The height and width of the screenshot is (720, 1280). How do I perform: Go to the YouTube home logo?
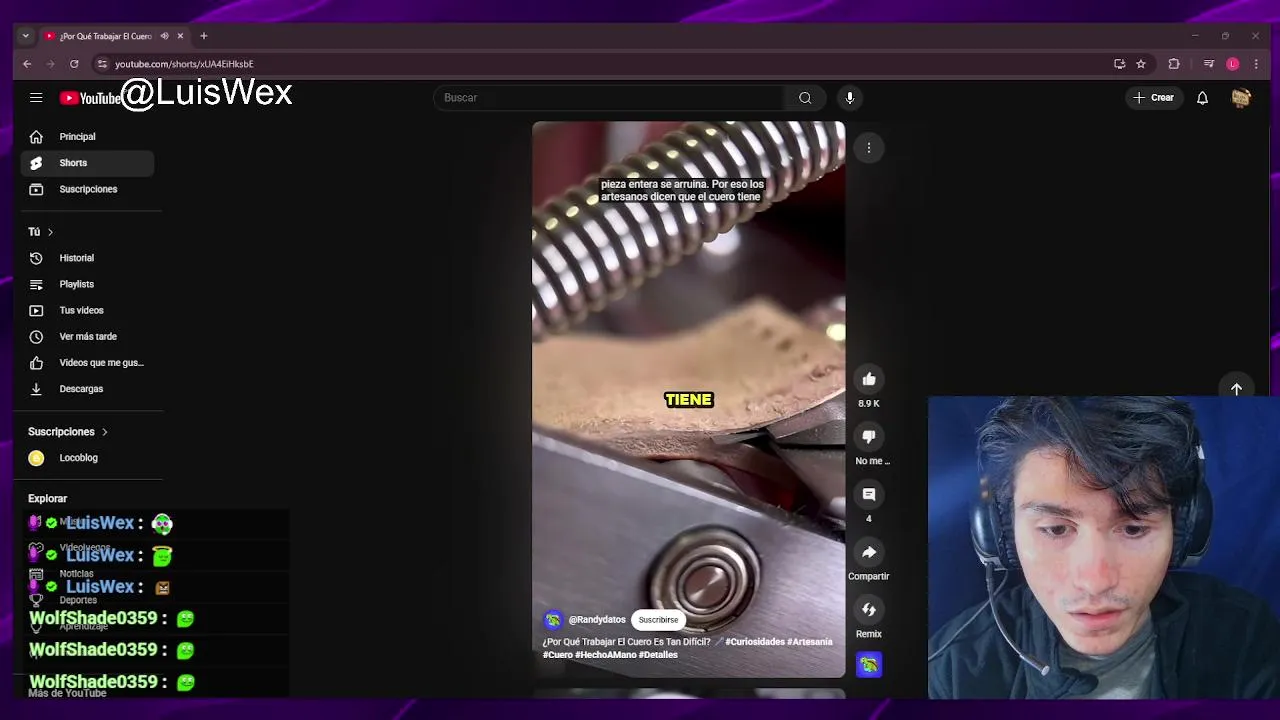pyautogui.click(x=90, y=98)
